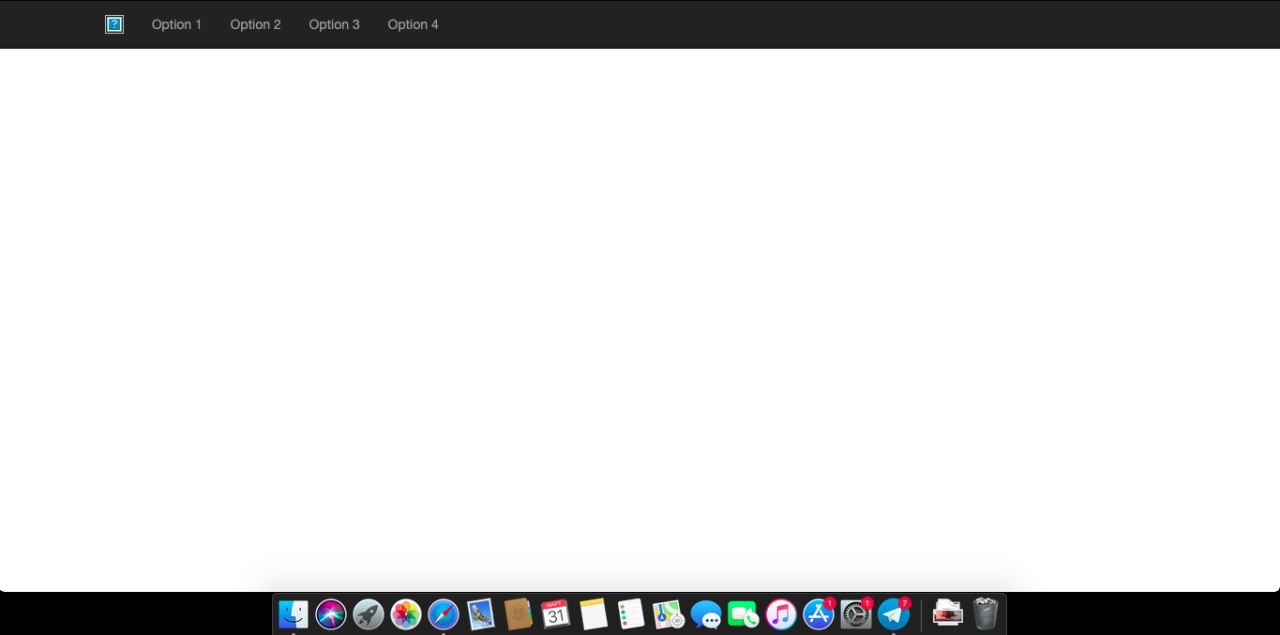Open Messages speech bubble icon
The image size is (1280, 635).
(706, 614)
